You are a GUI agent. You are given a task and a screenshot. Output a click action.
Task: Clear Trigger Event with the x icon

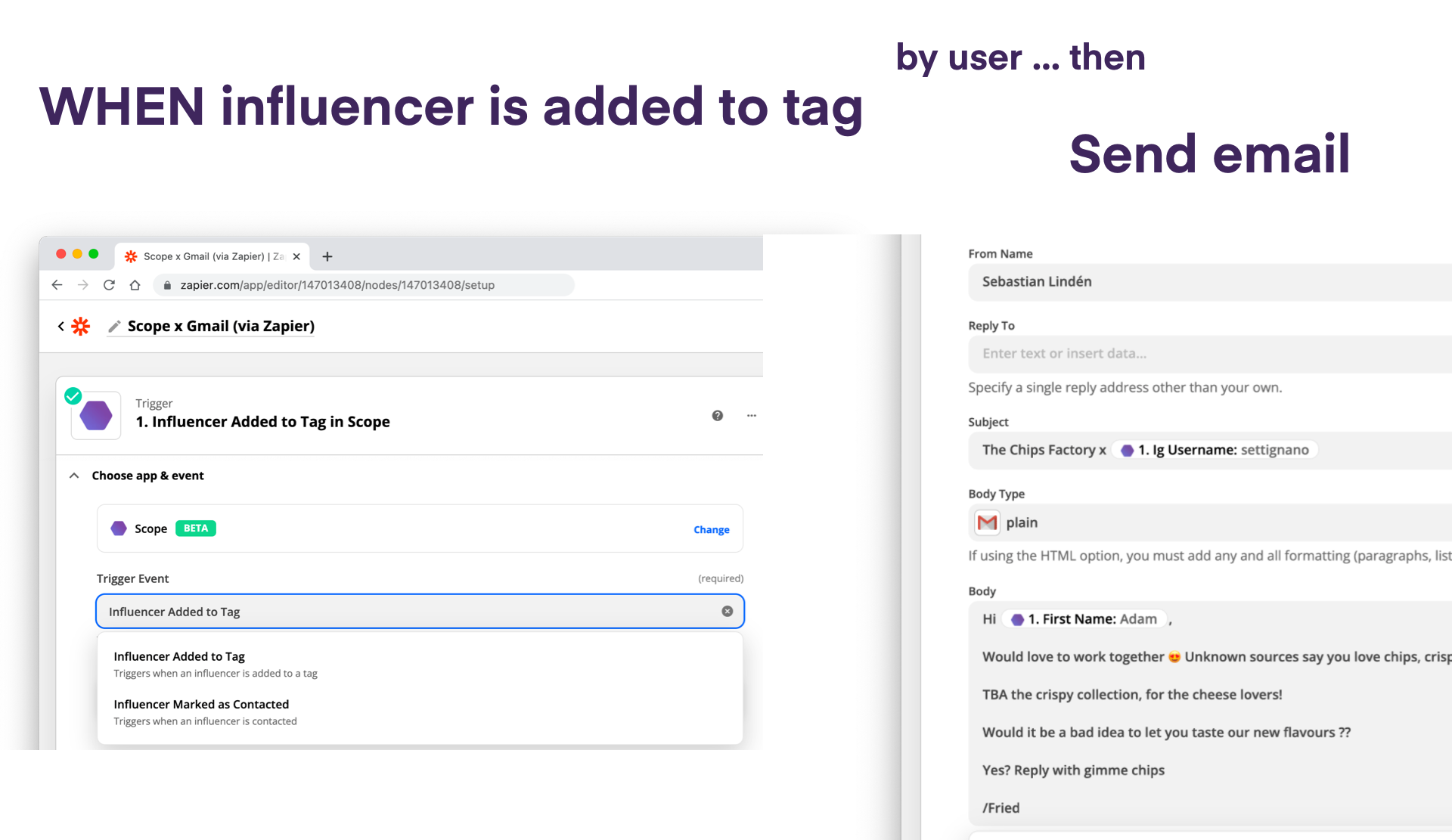[728, 611]
